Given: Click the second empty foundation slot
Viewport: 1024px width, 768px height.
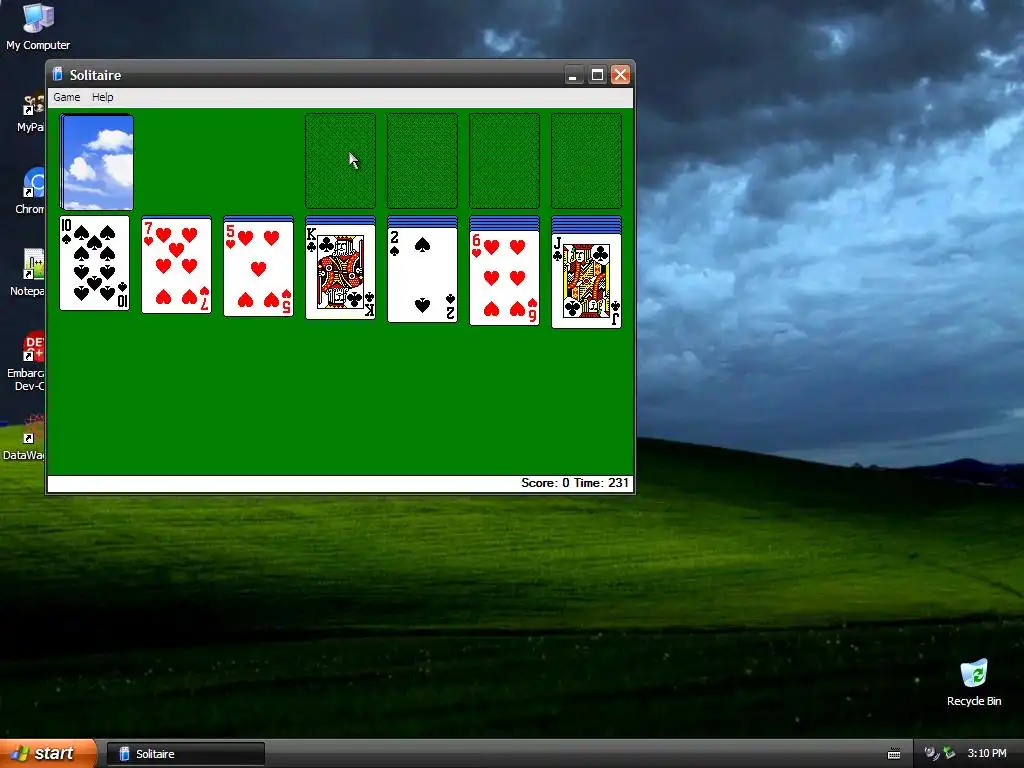Looking at the screenshot, I should 423,161.
